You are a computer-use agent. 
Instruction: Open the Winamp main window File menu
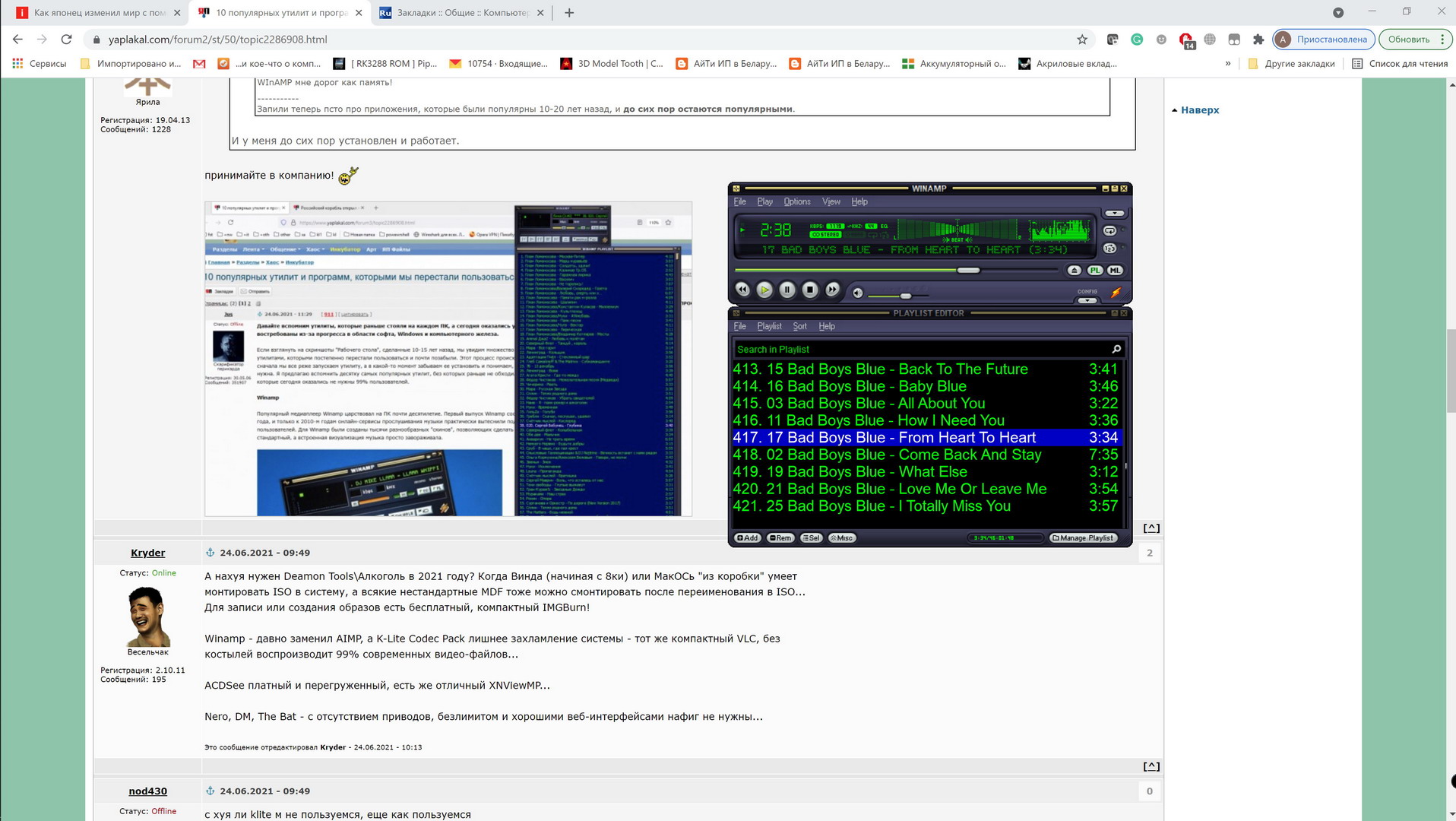739,201
